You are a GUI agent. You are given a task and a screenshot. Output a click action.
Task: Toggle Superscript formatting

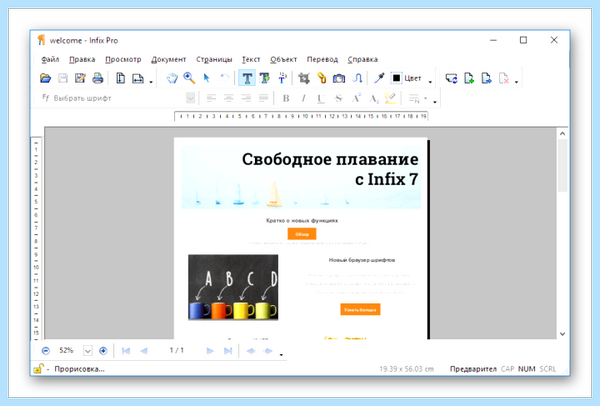coord(356,98)
